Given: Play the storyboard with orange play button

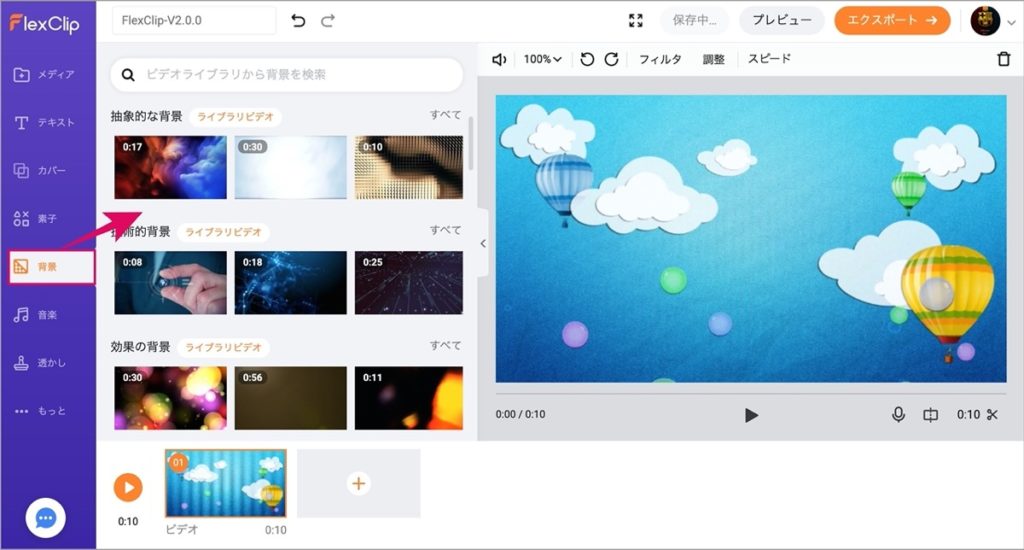Looking at the screenshot, I should pyautogui.click(x=128, y=487).
